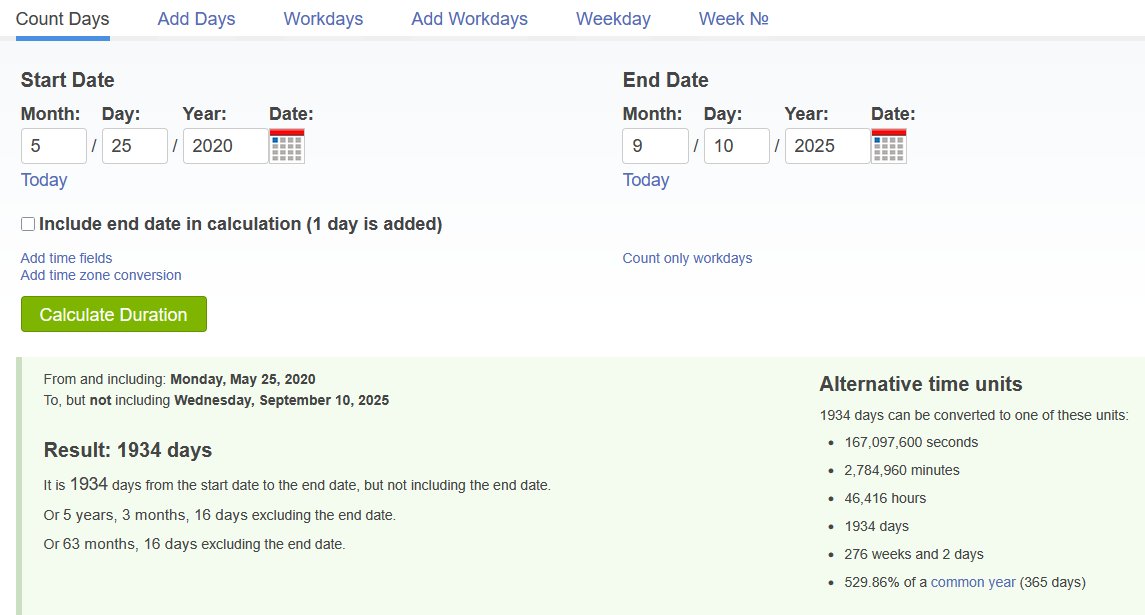Open the End Date calendar picker icon
The width and height of the screenshot is (1145, 615).
pos(889,146)
